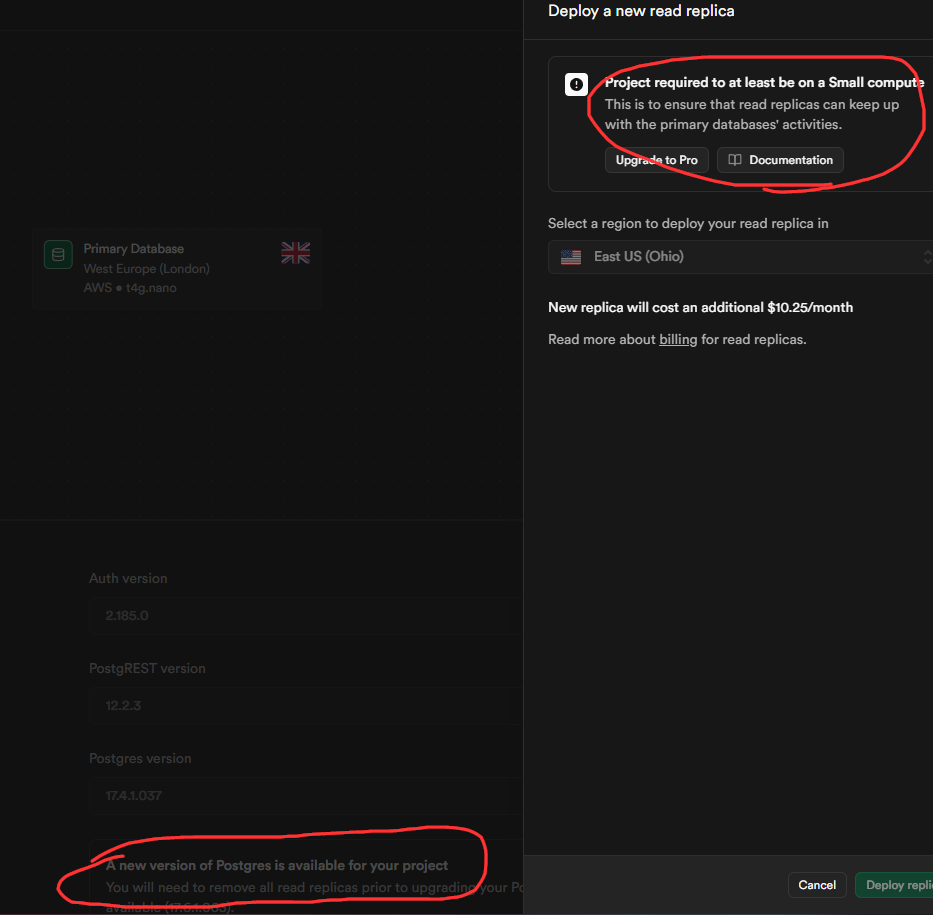Select the Primary Database title text

pyautogui.click(x=134, y=249)
